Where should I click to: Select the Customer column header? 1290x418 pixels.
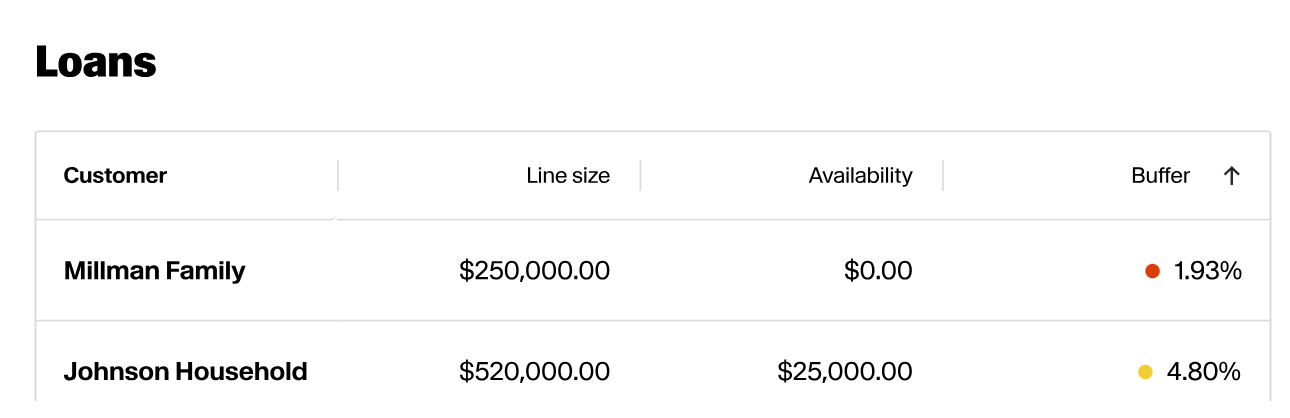[187, 176]
